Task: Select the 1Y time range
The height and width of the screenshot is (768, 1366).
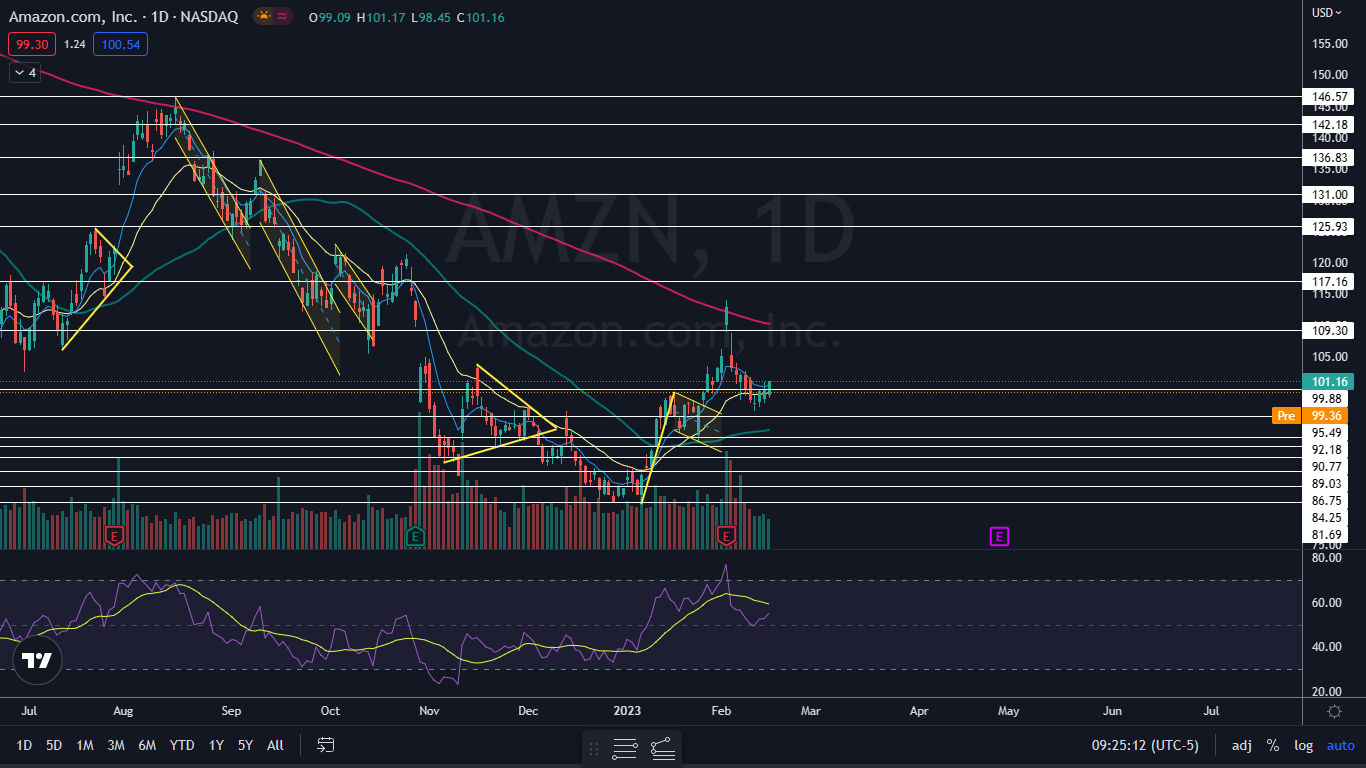Action: coord(216,745)
